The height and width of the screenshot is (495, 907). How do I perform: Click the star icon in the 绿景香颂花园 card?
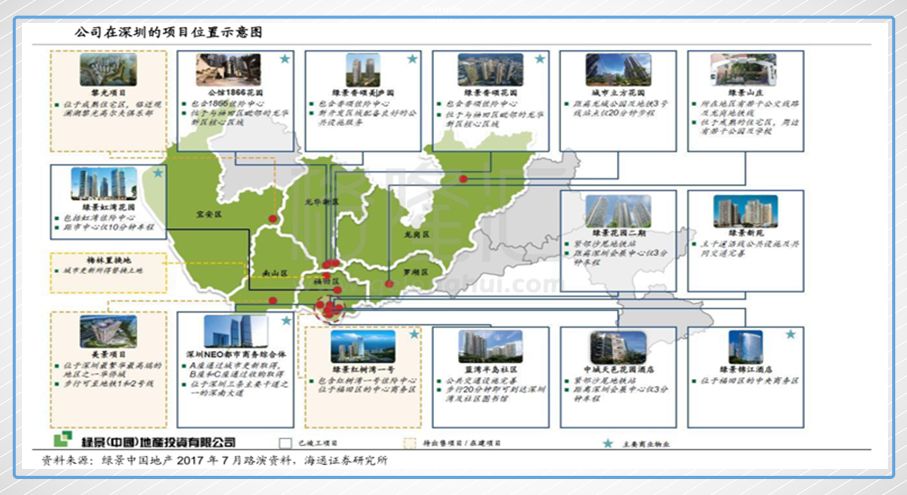(x=540, y=59)
